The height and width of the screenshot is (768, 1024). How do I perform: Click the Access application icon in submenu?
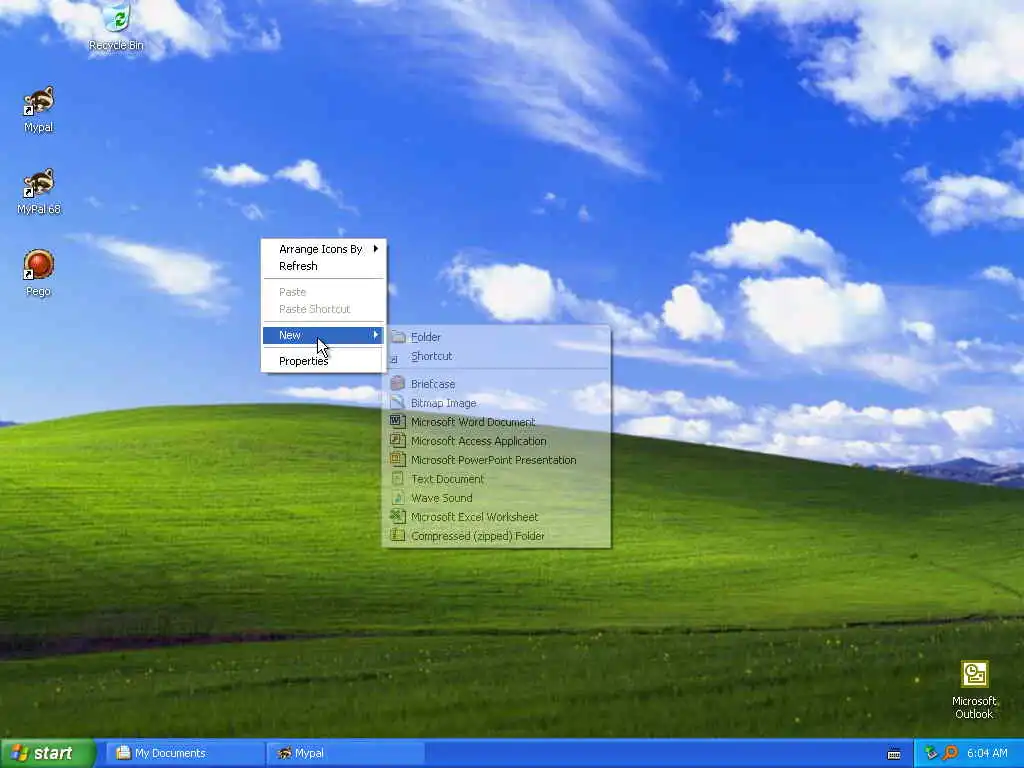pos(398,441)
